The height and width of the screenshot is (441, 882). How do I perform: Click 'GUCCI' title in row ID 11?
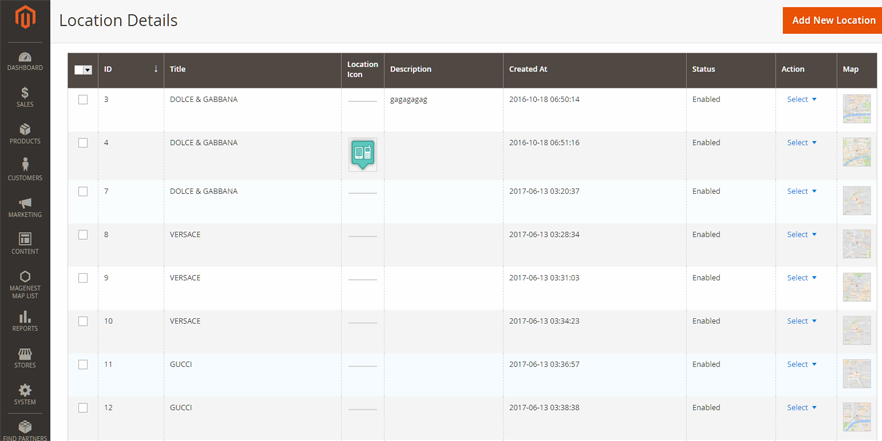tap(181, 364)
